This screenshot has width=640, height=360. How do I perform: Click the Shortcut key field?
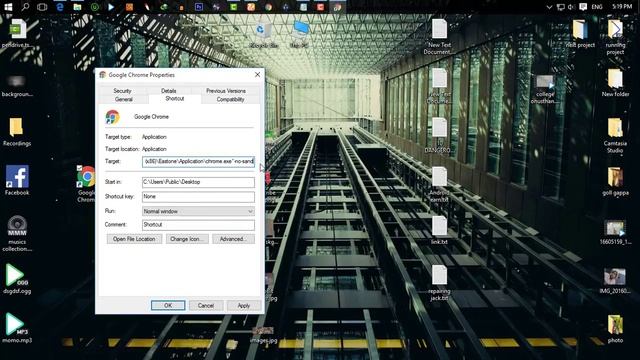point(198,197)
